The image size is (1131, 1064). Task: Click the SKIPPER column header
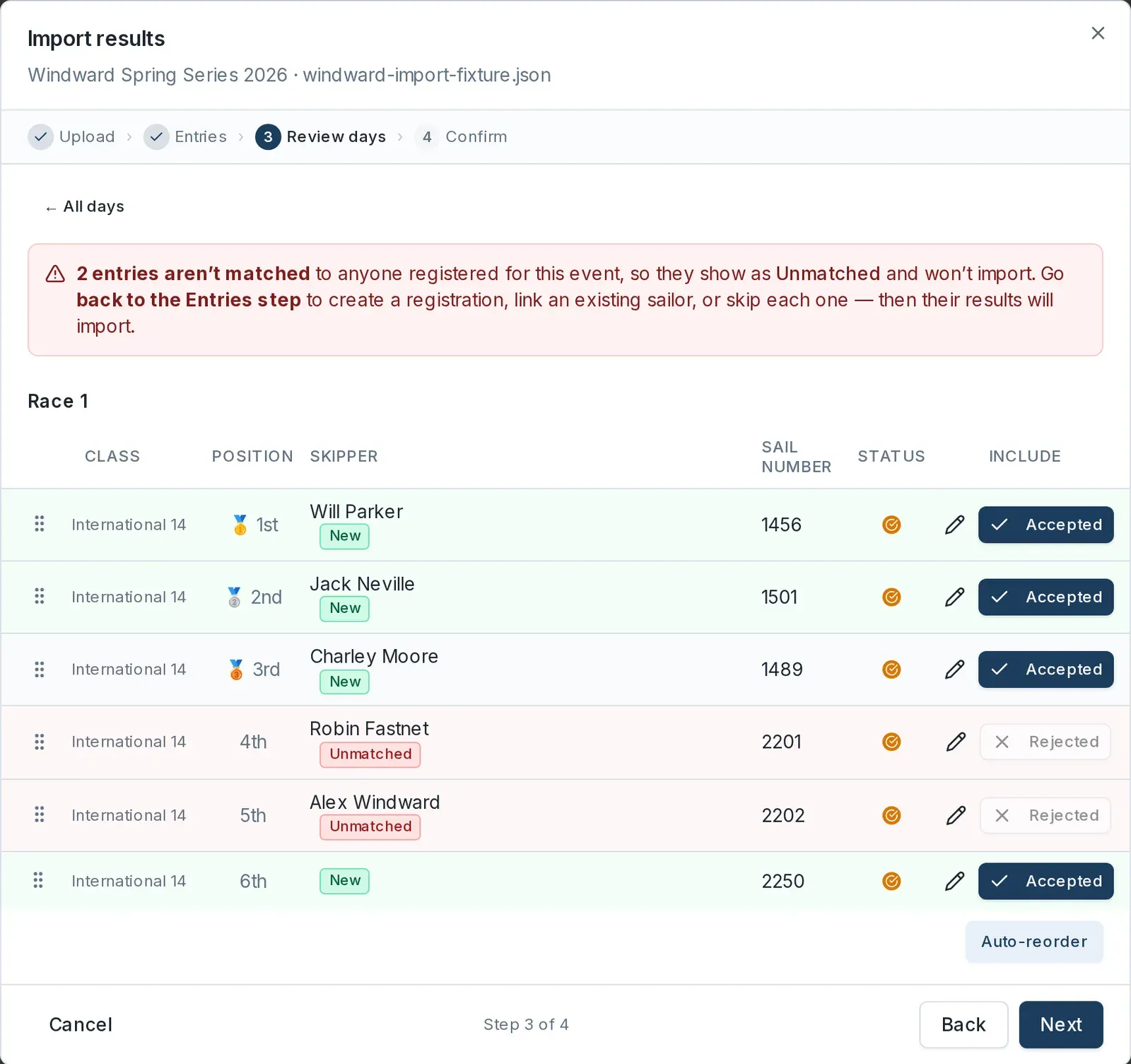(344, 456)
